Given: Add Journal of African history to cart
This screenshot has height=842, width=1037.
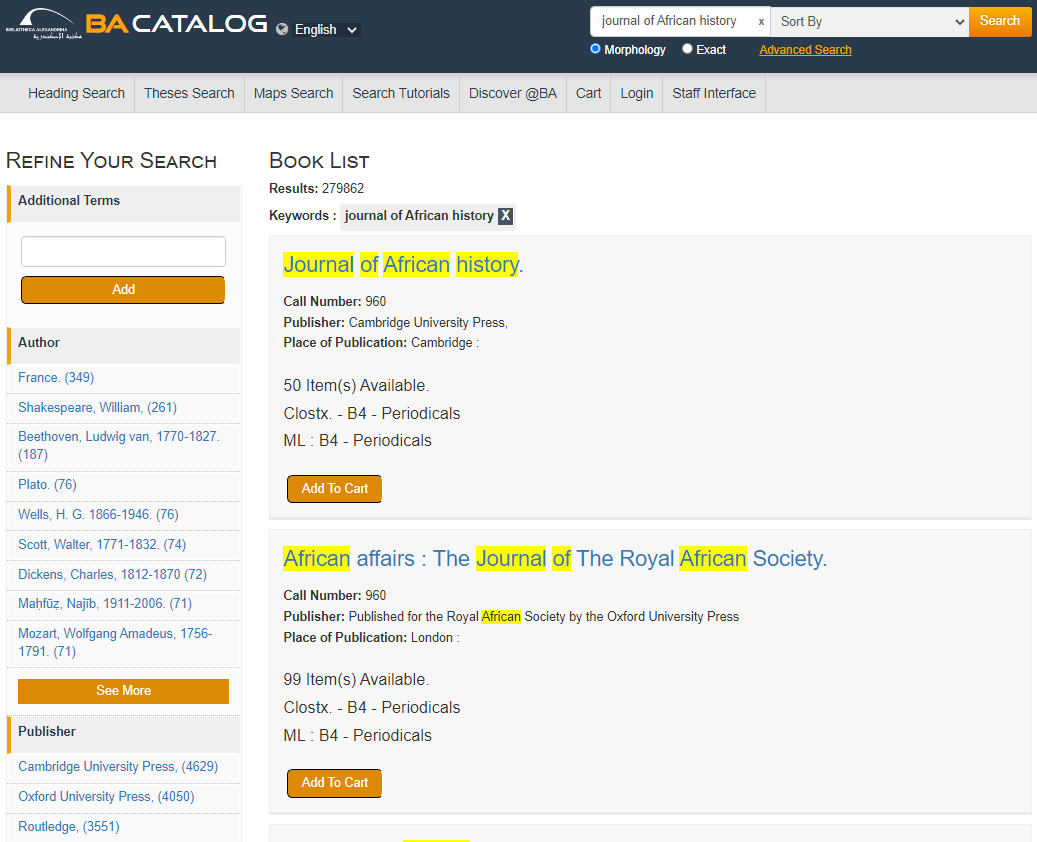Looking at the screenshot, I should (334, 489).
